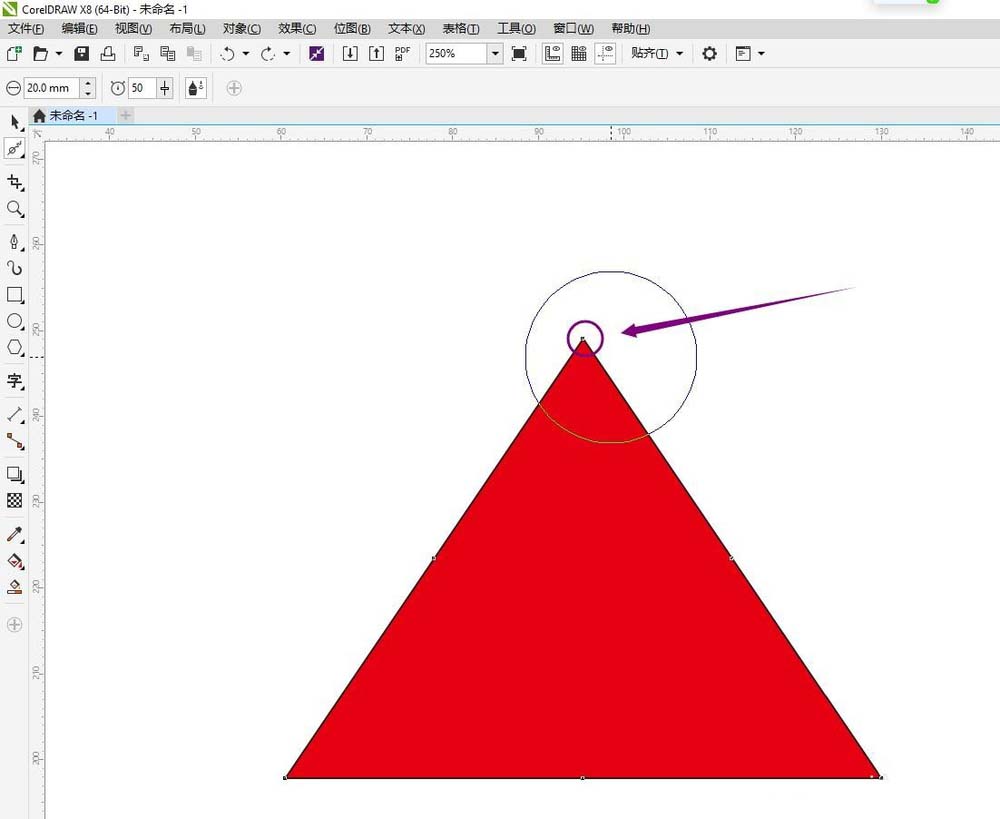Open the 窗口(W) menu
Image resolution: width=1000 pixels, height=819 pixels.
(573, 29)
